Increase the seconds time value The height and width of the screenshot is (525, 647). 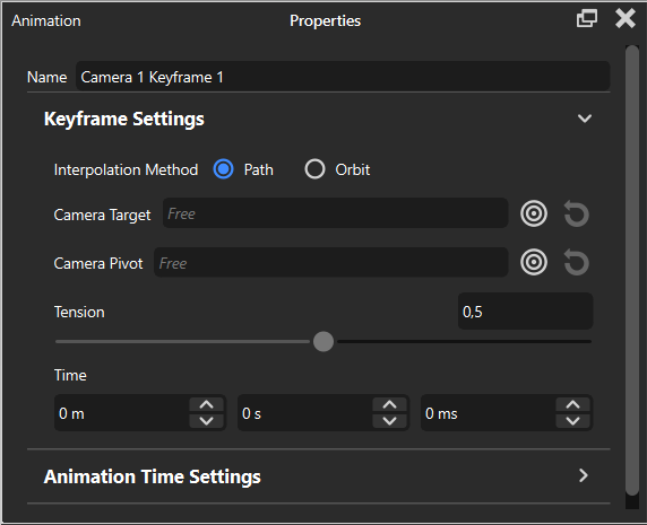(389, 405)
